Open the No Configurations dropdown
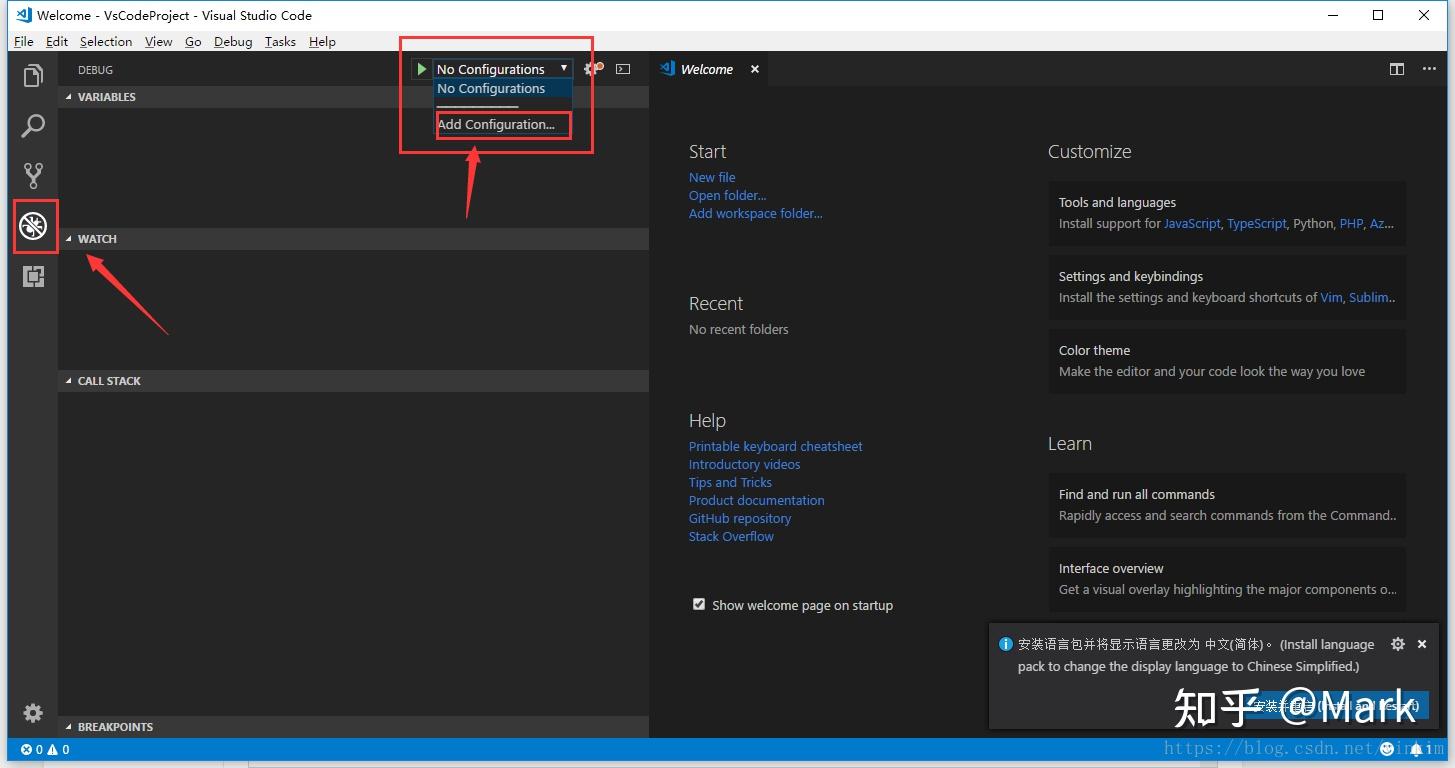The height and width of the screenshot is (768, 1455). click(x=502, y=69)
